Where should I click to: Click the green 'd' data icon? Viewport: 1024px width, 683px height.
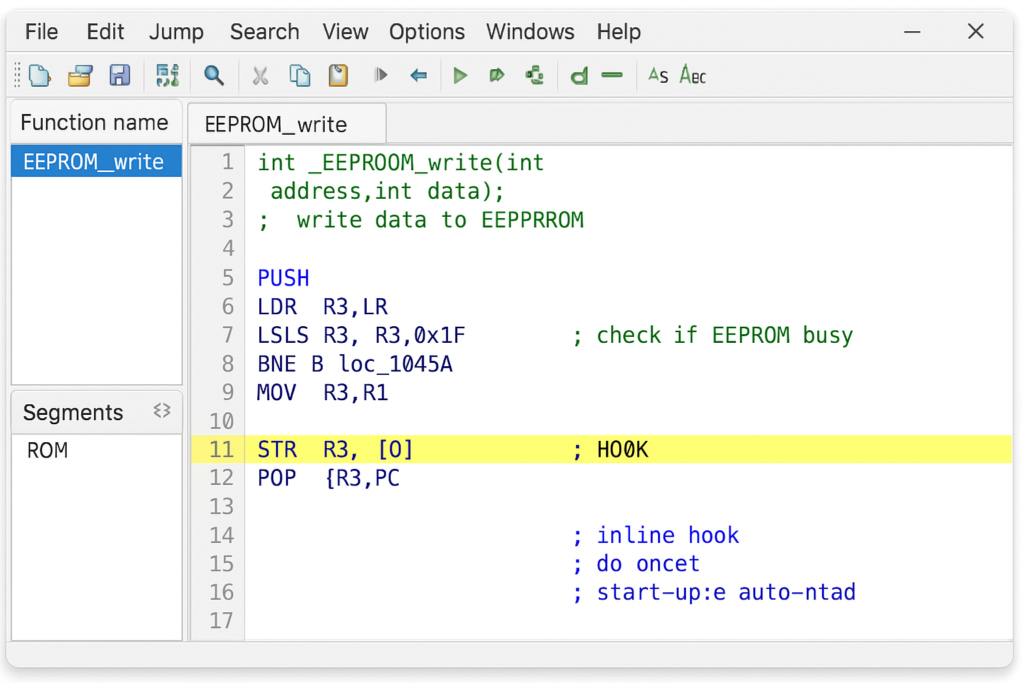click(x=579, y=76)
